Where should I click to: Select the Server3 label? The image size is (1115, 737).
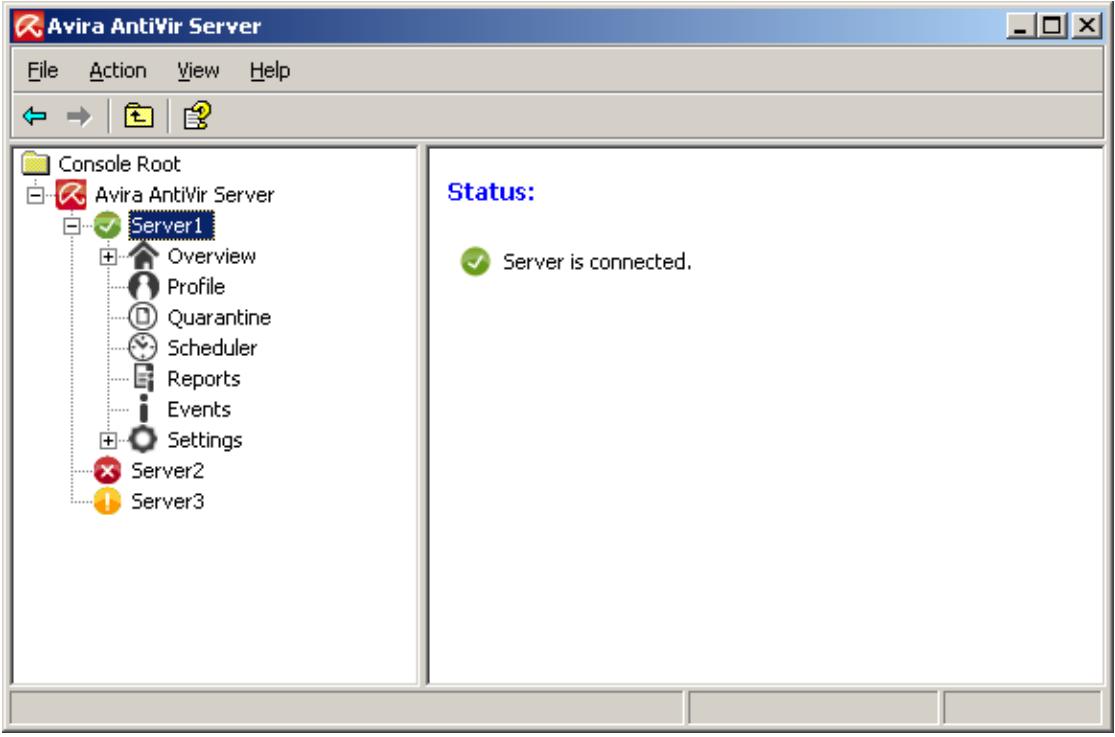168,501
